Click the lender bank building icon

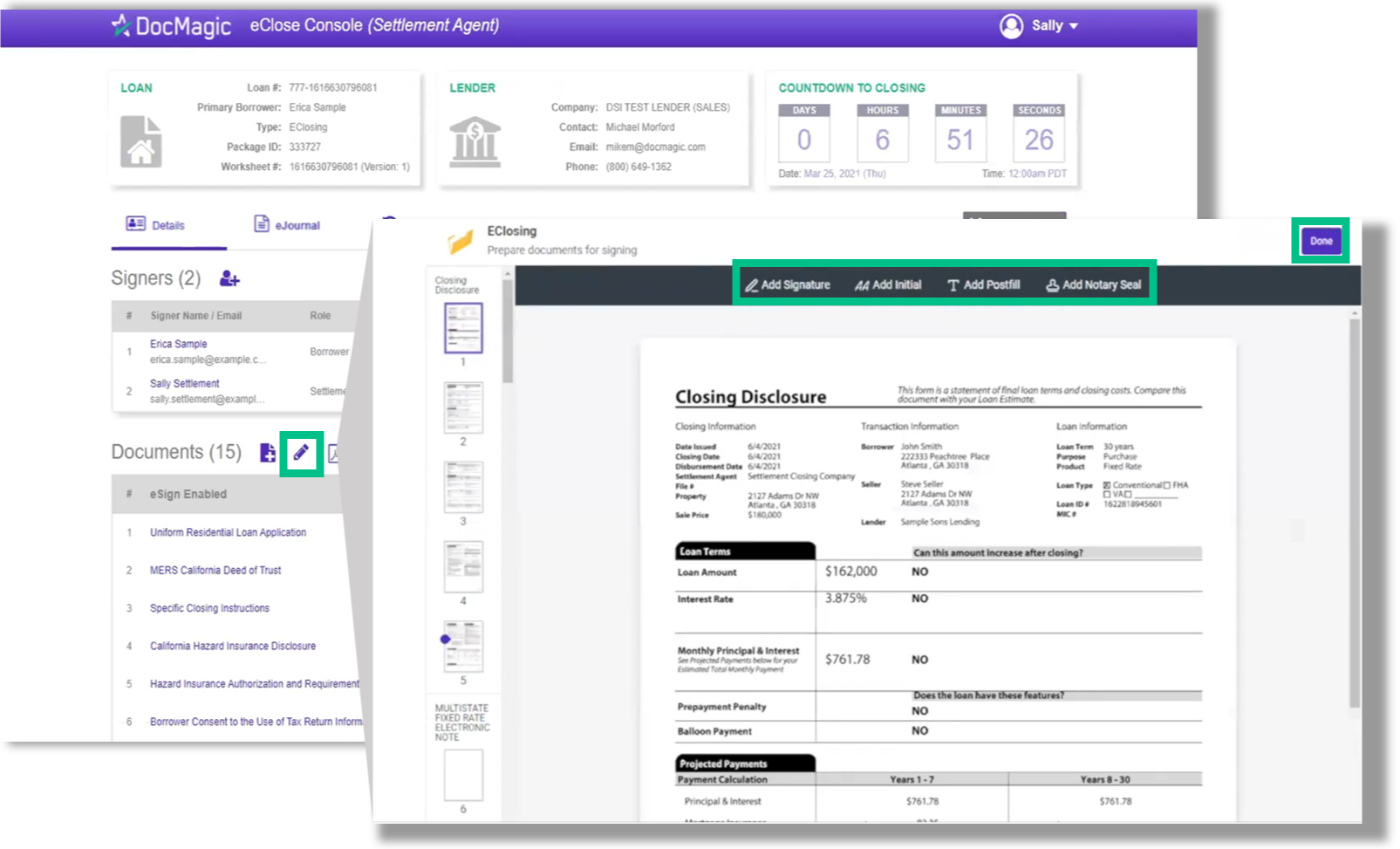tap(475, 141)
